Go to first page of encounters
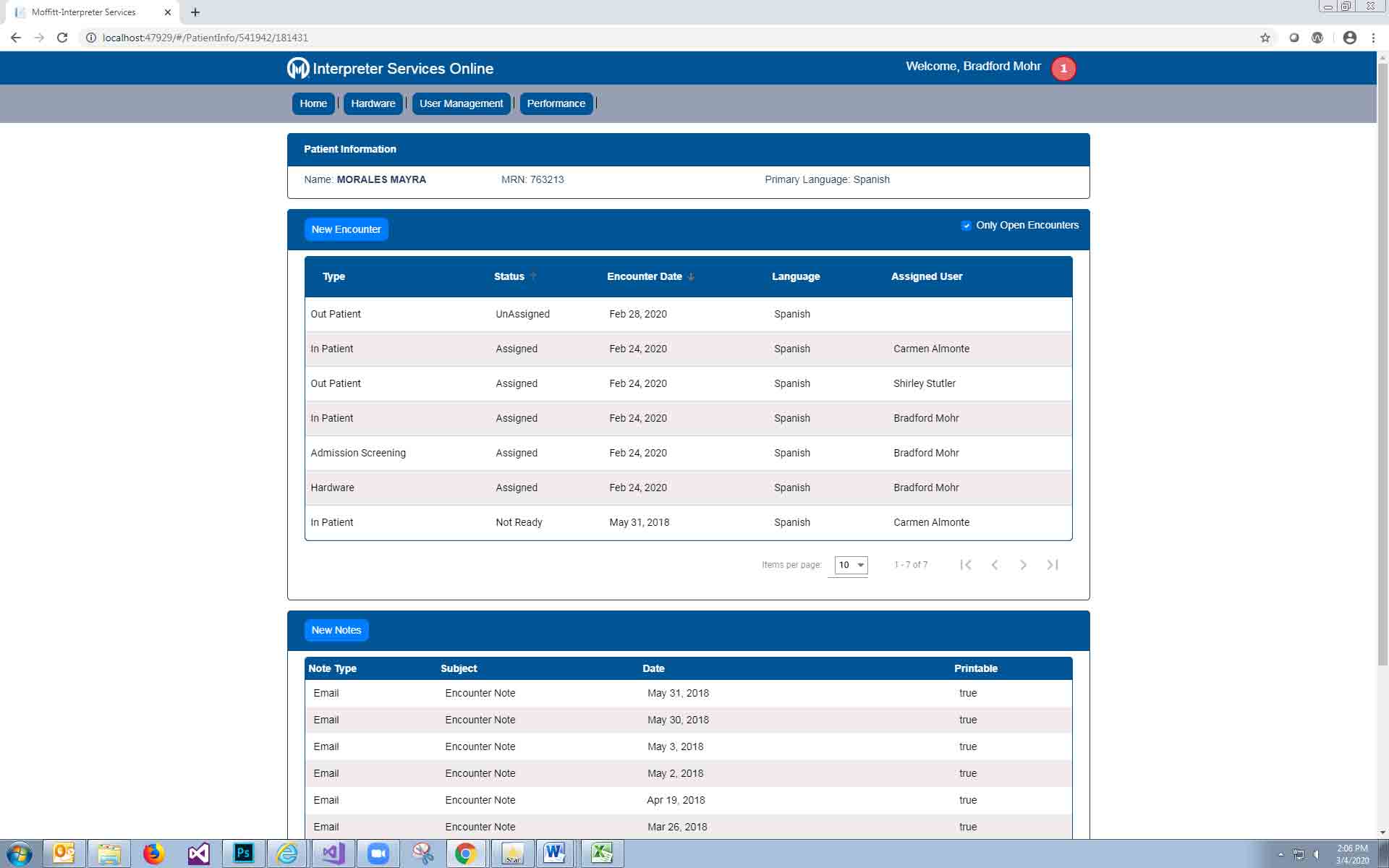Image resolution: width=1389 pixels, height=868 pixels. (x=966, y=565)
